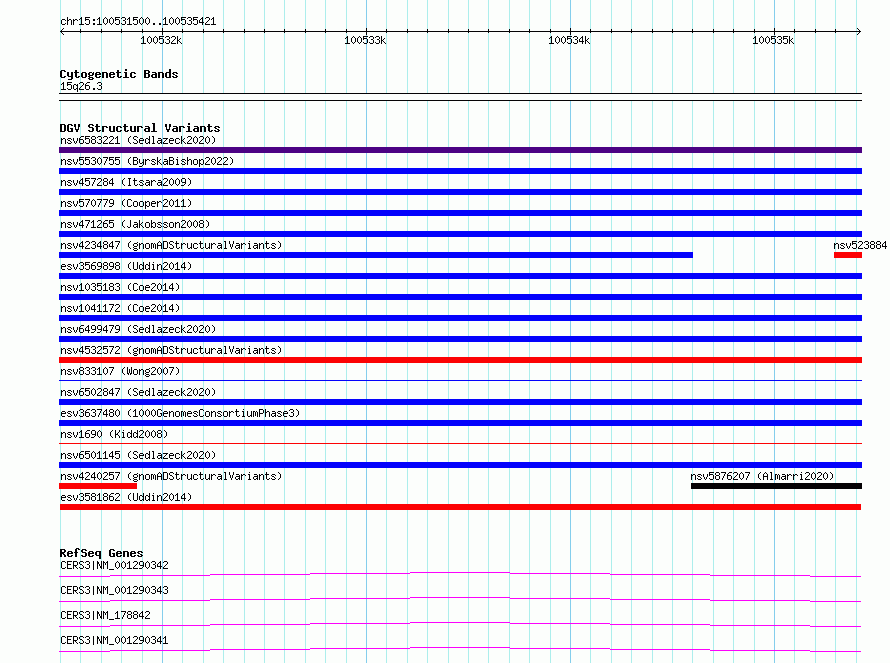Click the black nsv5876207 (Almarri2020) bar

coord(775,486)
